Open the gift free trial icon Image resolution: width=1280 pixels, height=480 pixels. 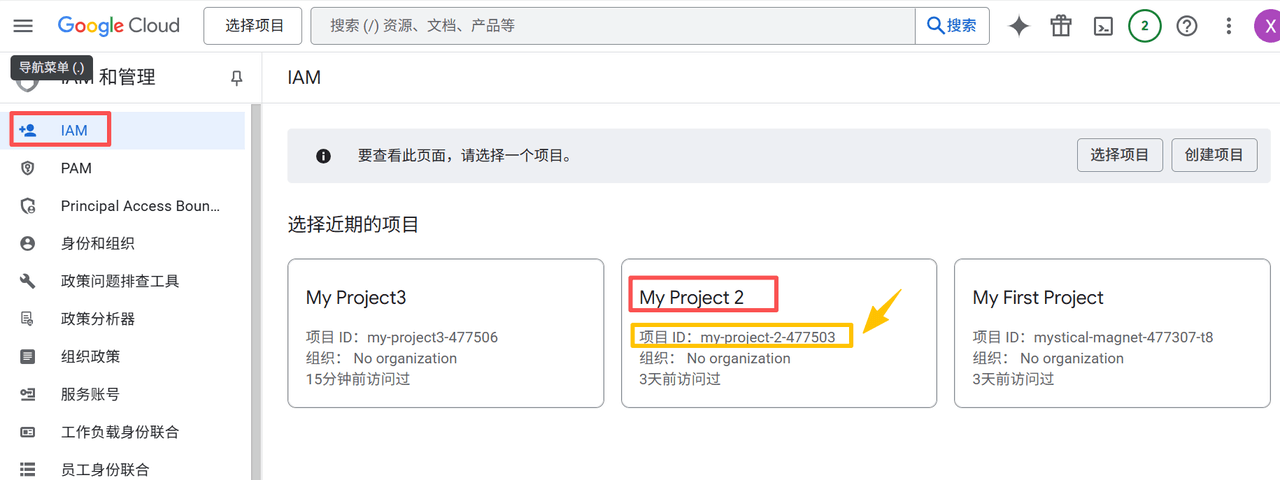tap(1060, 26)
